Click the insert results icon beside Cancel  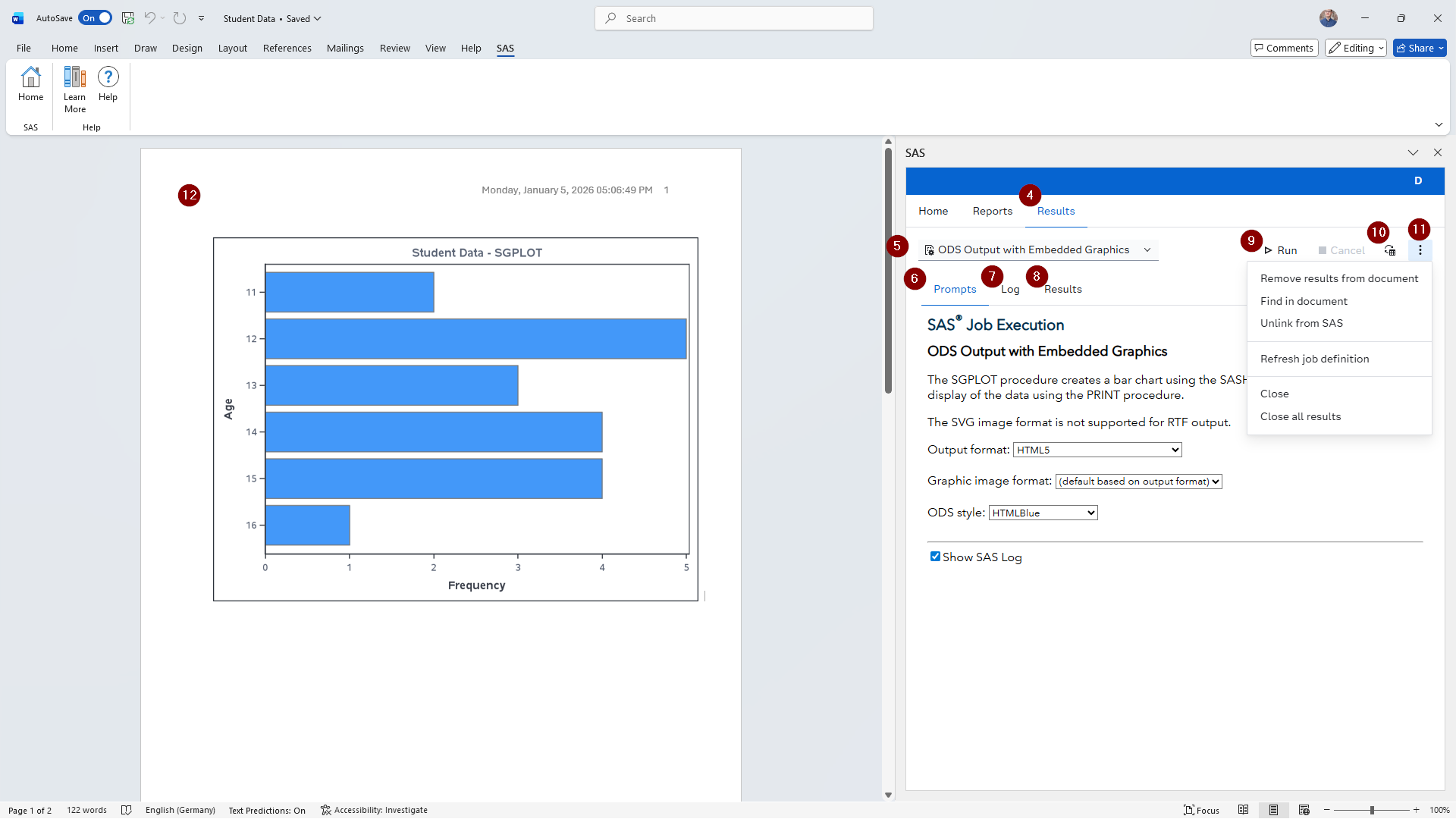point(1389,250)
